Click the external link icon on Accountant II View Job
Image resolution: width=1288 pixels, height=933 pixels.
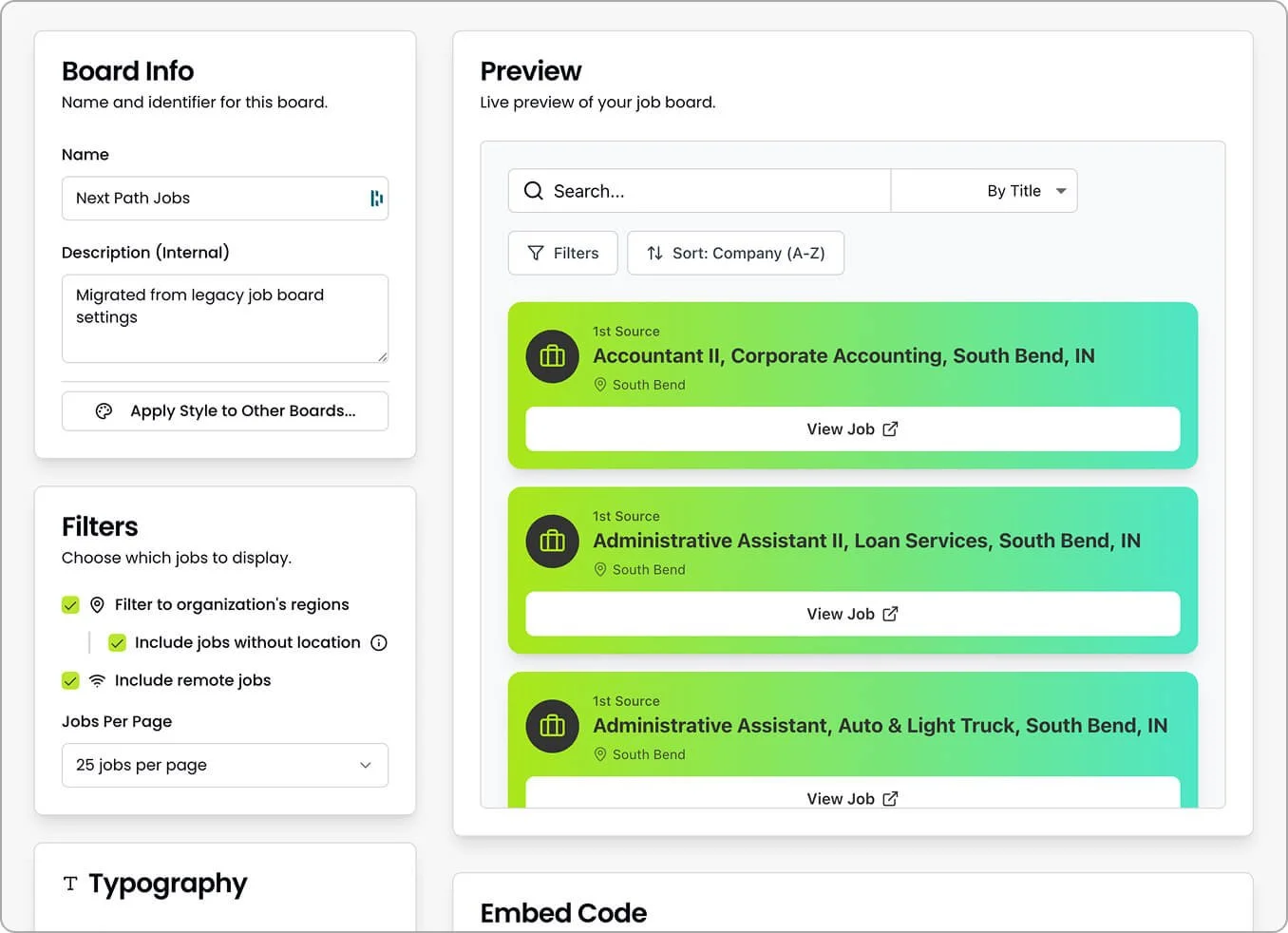(890, 429)
